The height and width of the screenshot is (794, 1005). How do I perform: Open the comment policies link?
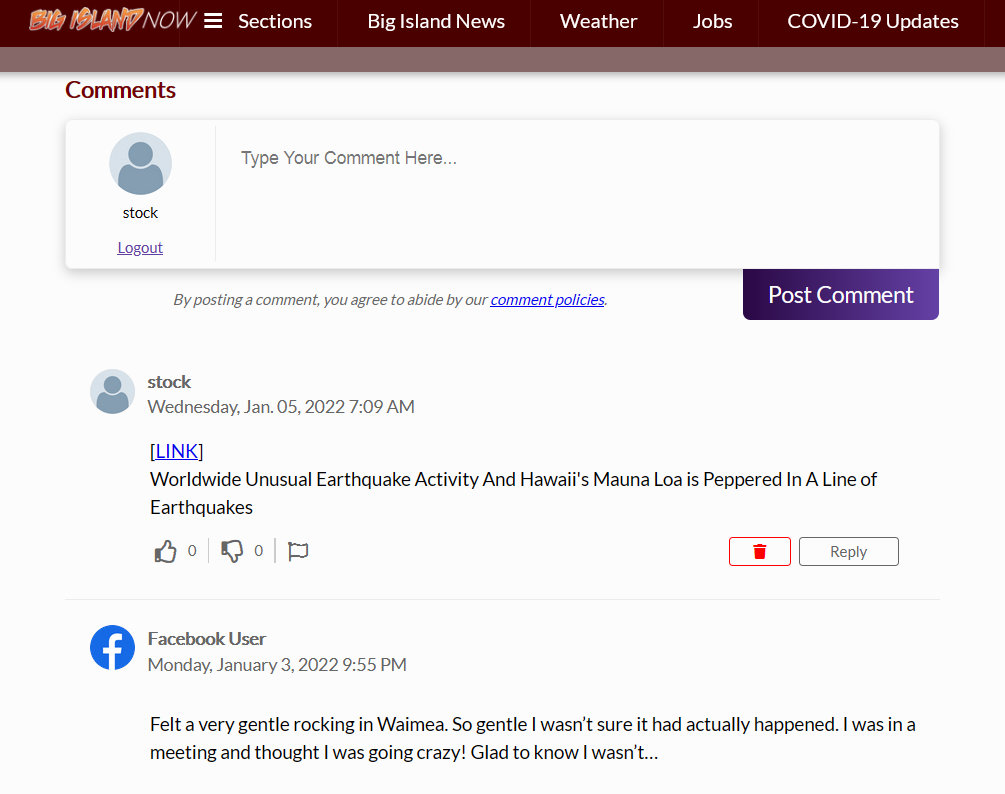point(547,299)
